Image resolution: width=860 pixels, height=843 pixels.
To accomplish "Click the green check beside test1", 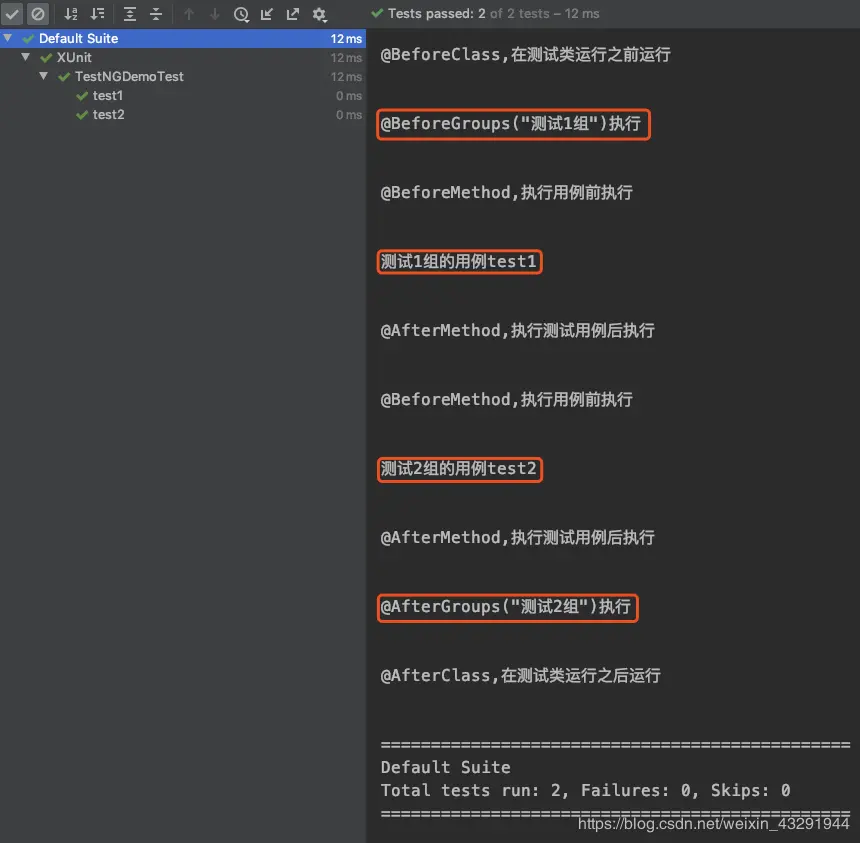I will 82,96.
